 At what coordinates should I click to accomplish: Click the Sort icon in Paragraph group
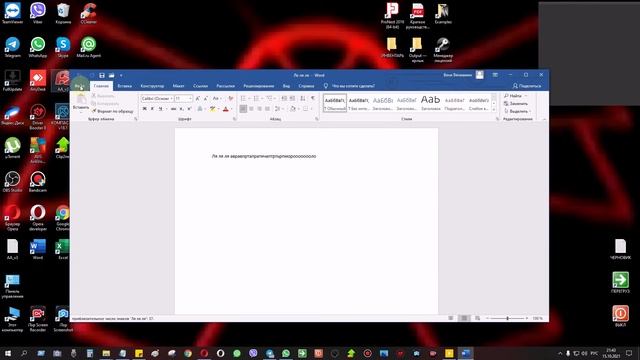tap(303, 98)
